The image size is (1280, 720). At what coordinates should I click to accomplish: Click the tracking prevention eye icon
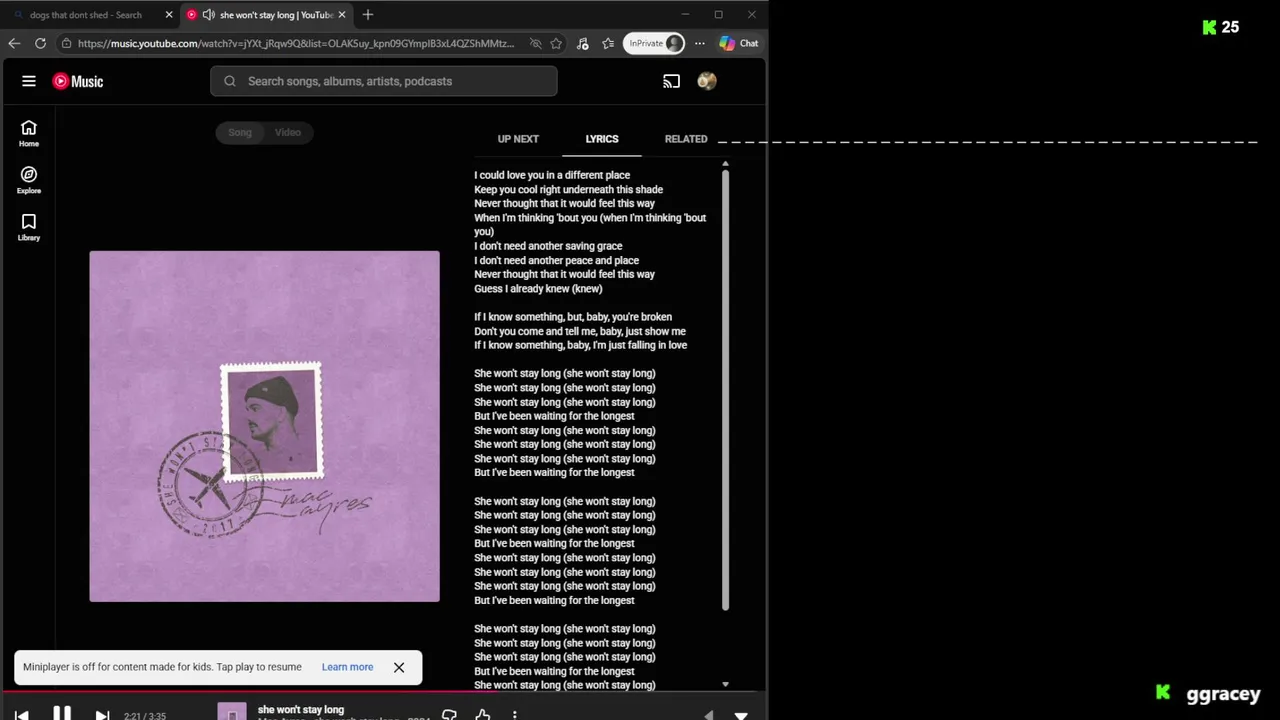536,43
